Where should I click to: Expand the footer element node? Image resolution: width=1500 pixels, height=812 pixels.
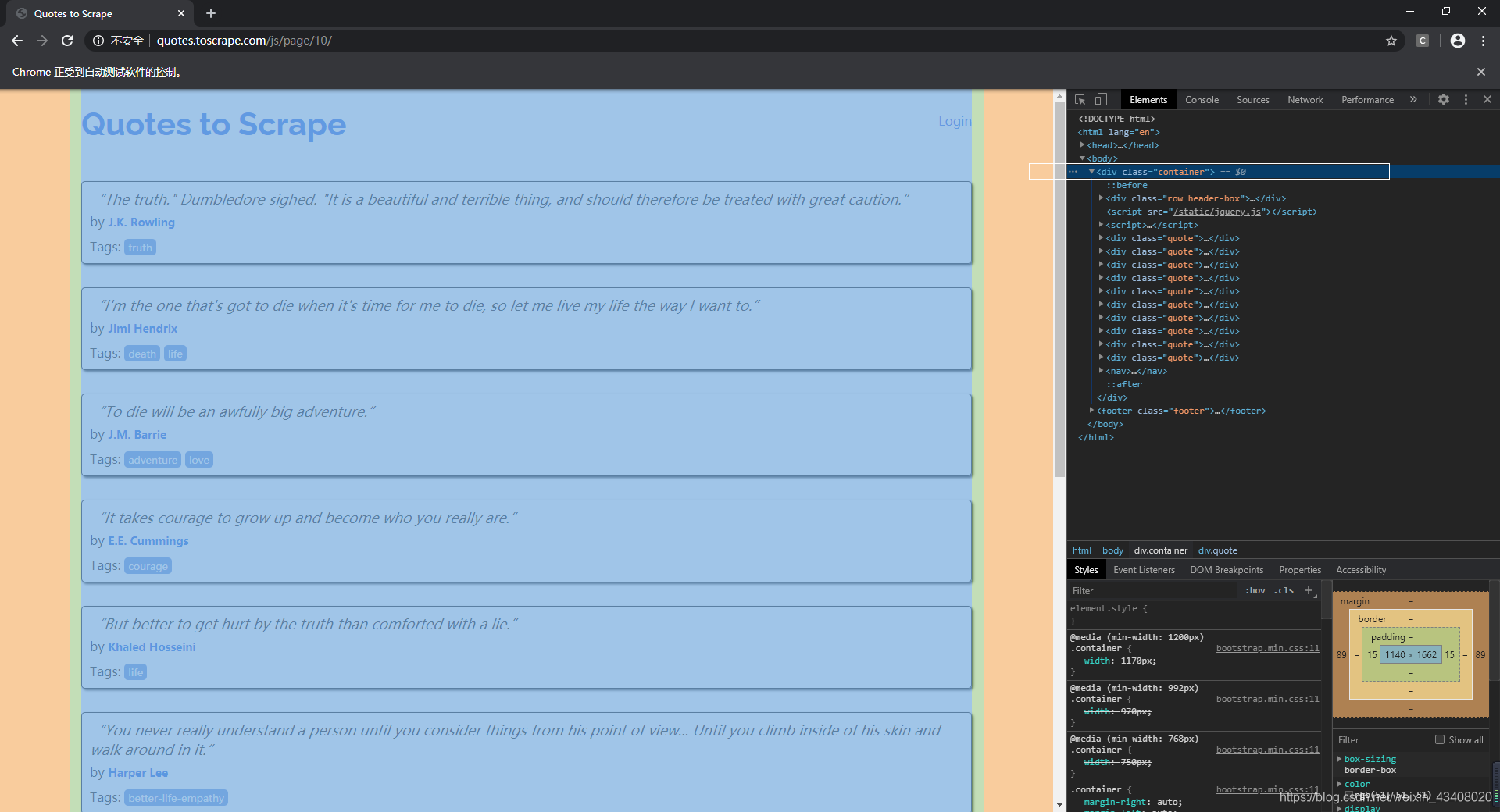(1091, 411)
